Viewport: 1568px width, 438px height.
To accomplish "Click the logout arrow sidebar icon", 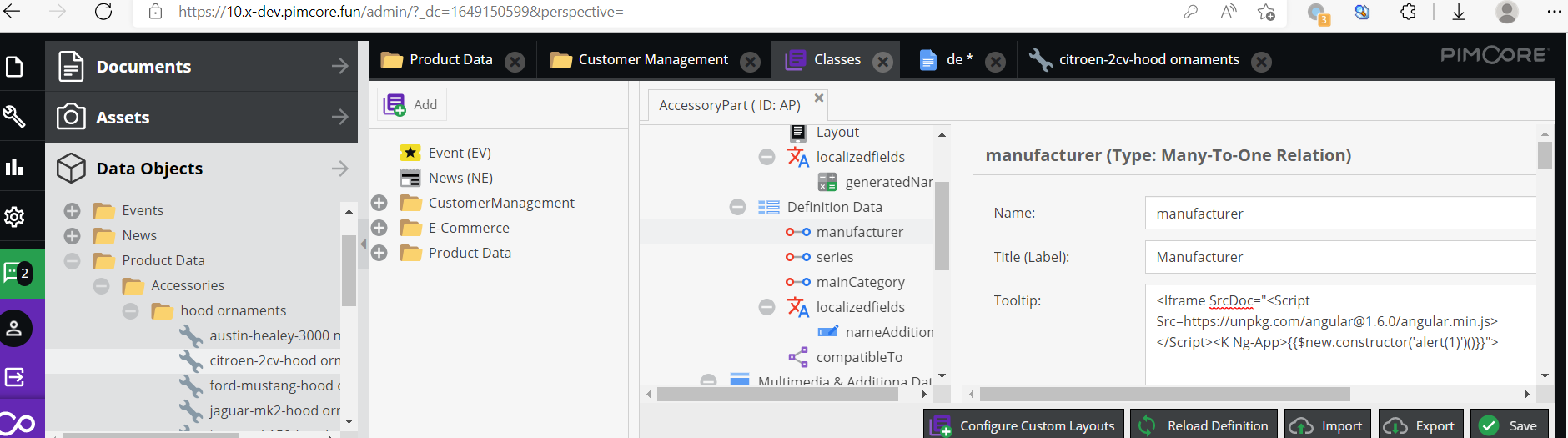I will tap(14, 377).
